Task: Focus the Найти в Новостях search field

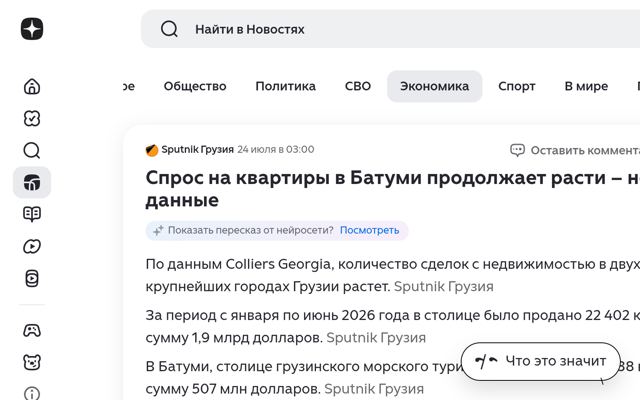Action: tap(390, 29)
